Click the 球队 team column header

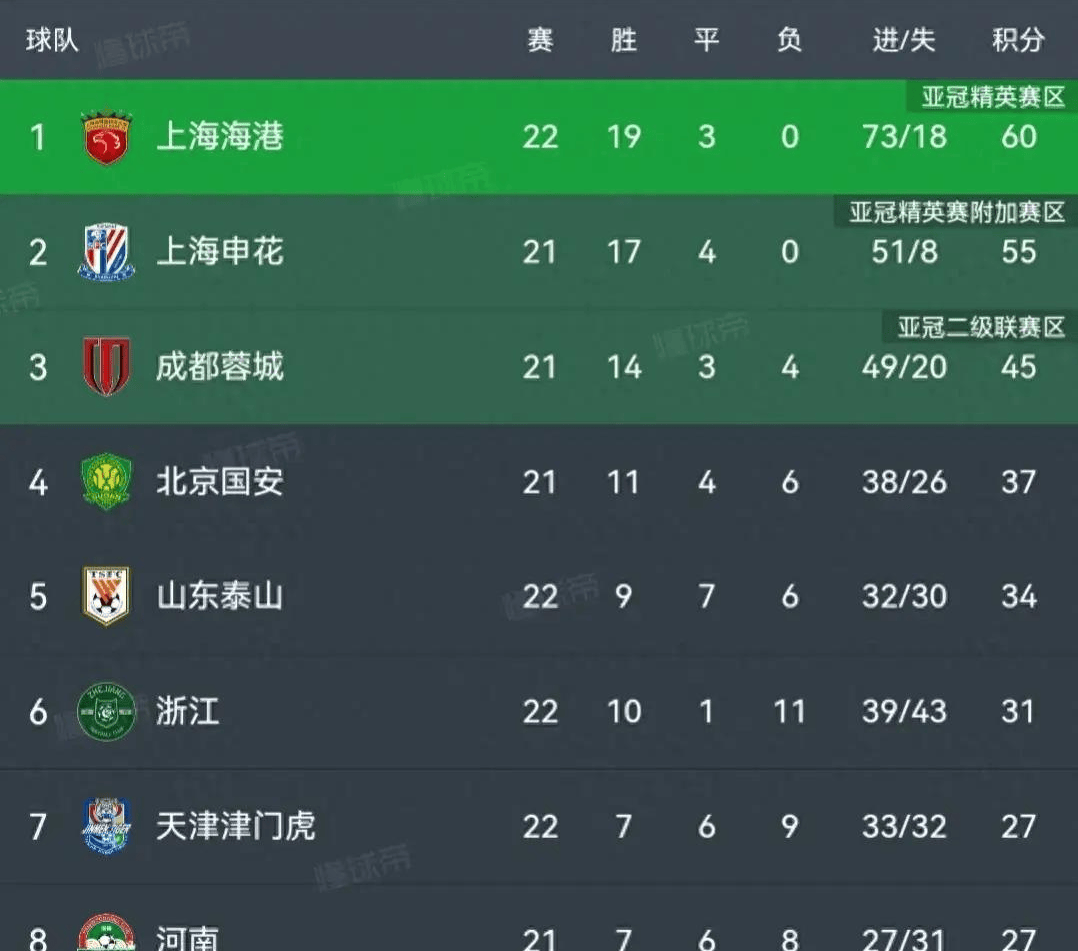coord(52,40)
